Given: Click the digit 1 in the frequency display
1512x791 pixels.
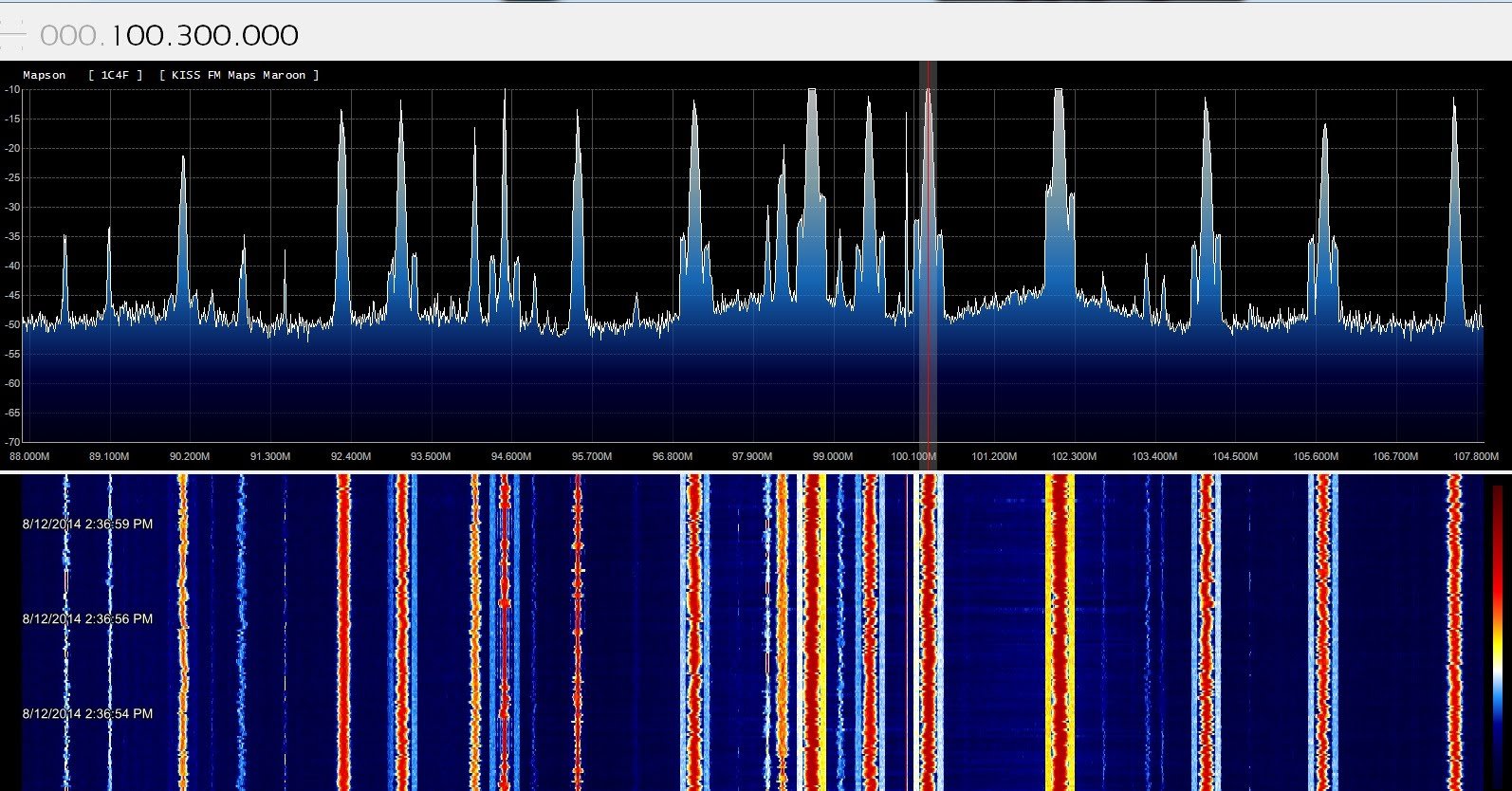Looking at the screenshot, I should [x=117, y=36].
